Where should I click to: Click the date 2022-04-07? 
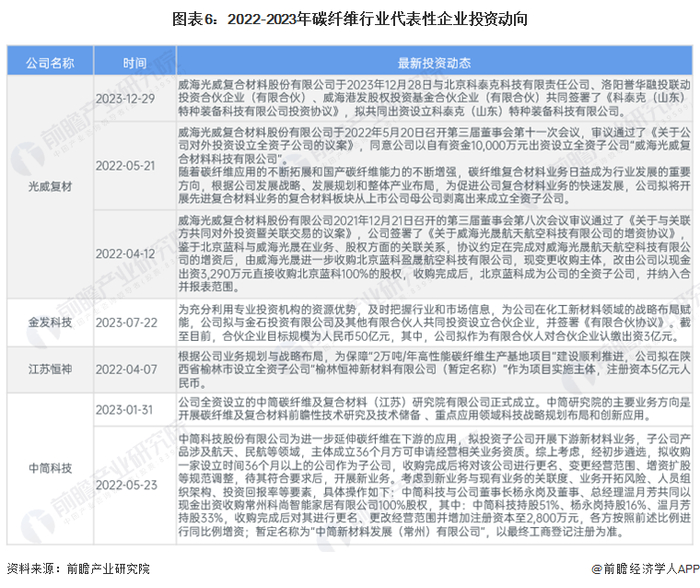(126, 369)
